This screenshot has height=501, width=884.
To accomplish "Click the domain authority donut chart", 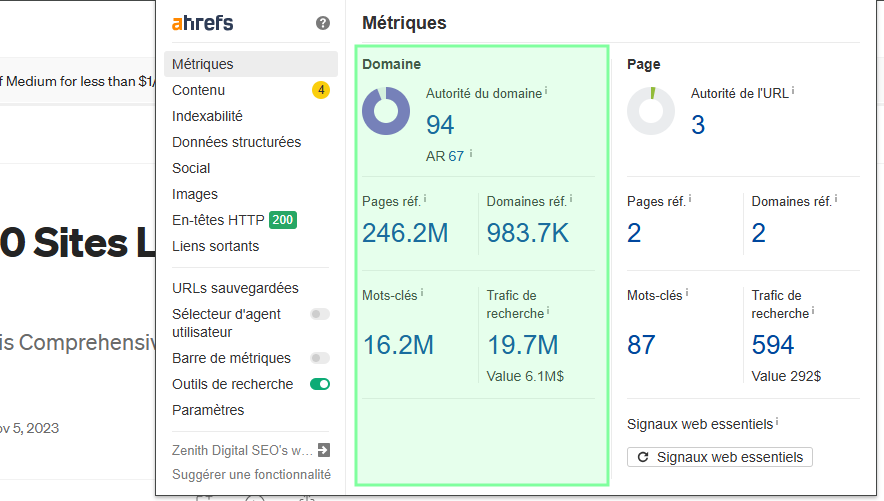I will tap(386, 110).
